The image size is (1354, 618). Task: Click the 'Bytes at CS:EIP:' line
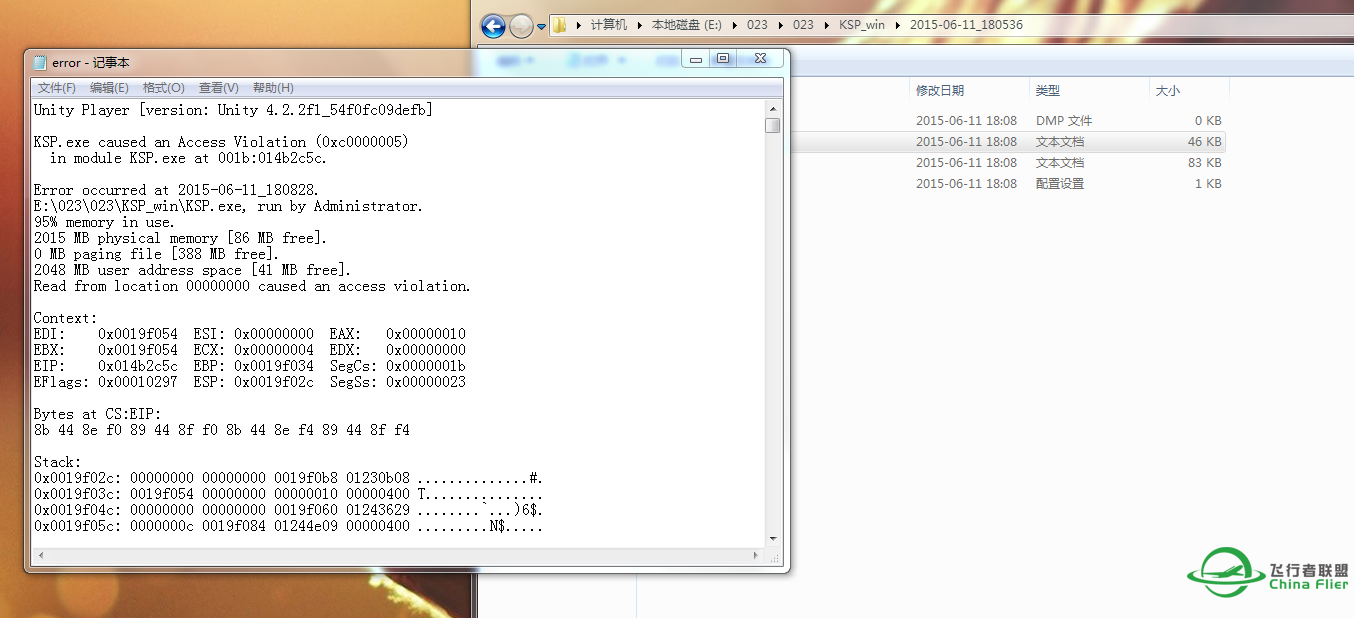tap(97, 414)
